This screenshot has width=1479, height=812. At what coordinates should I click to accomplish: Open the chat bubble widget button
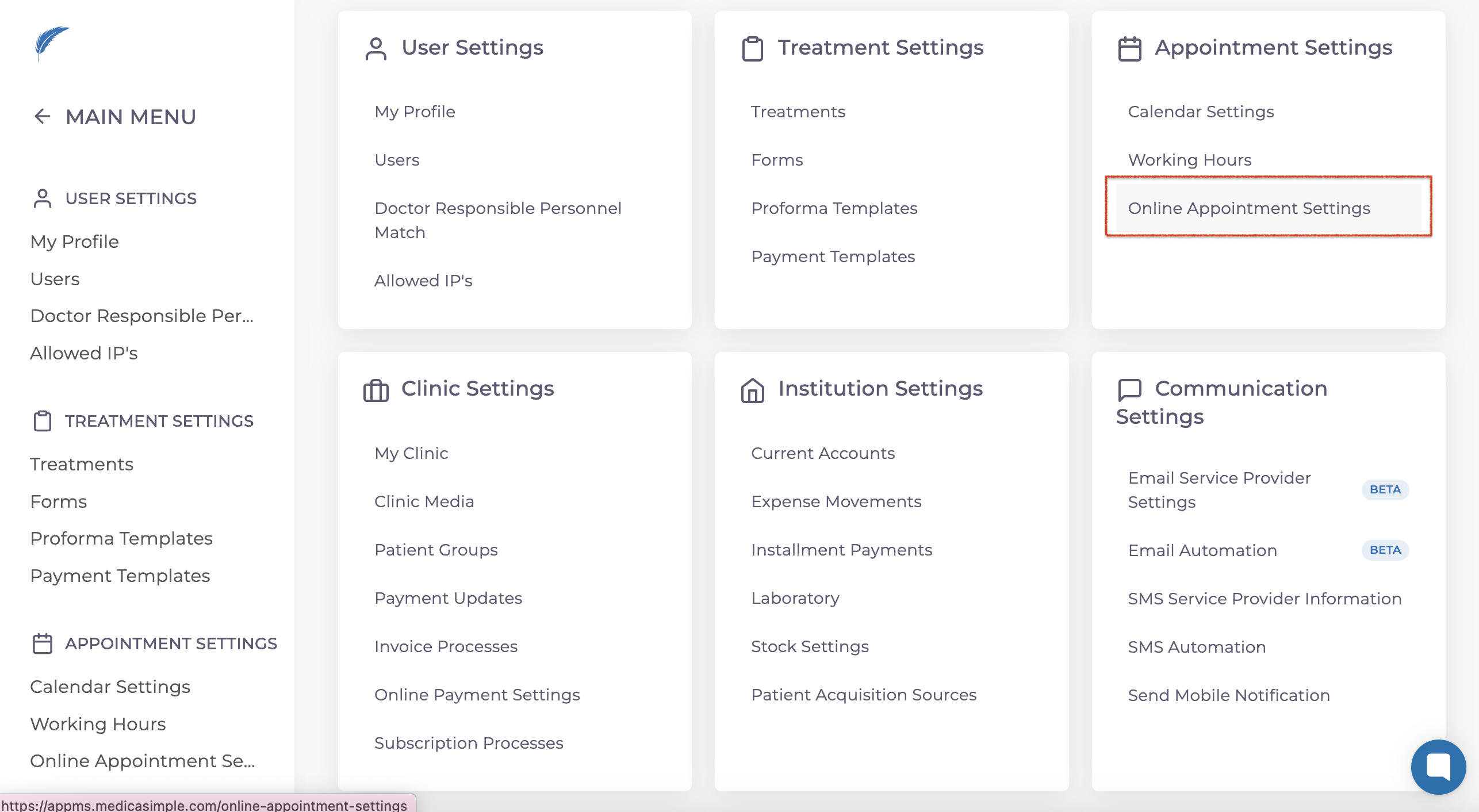coord(1438,767)
